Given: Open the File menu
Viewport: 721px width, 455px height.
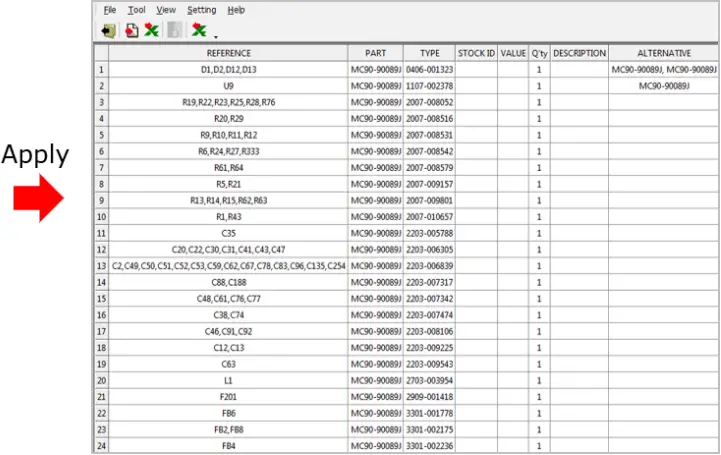Looking at the screenshot, I should (x=110, y=10).
